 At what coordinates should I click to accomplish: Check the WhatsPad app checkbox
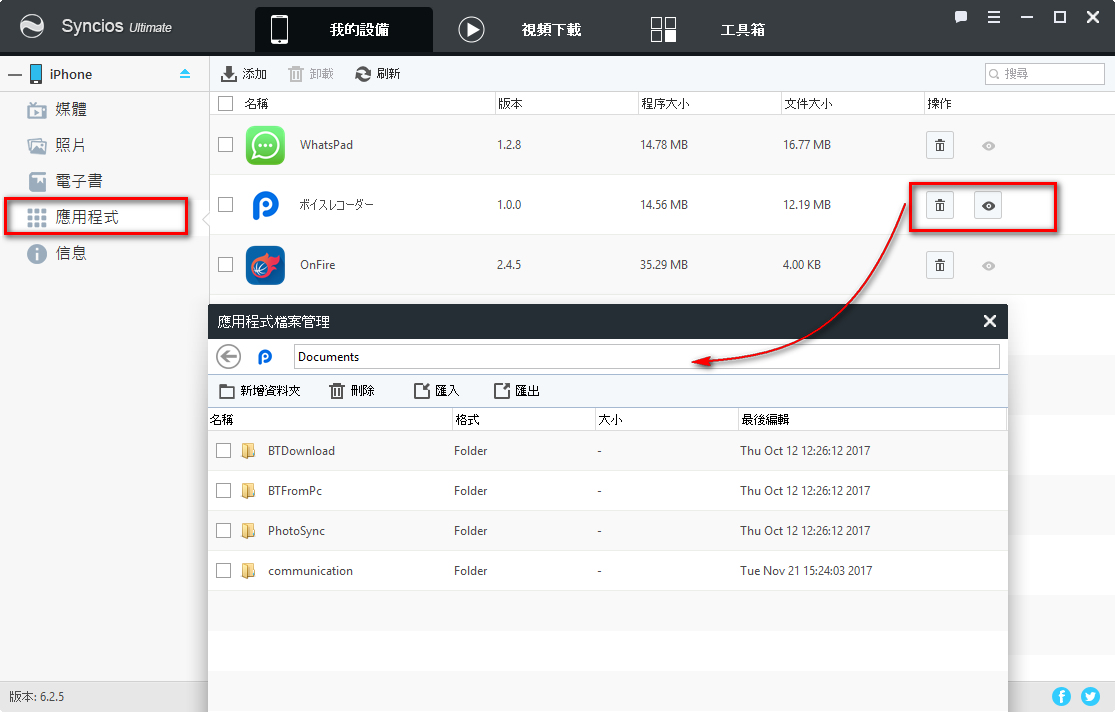click(x=226, y=145)
